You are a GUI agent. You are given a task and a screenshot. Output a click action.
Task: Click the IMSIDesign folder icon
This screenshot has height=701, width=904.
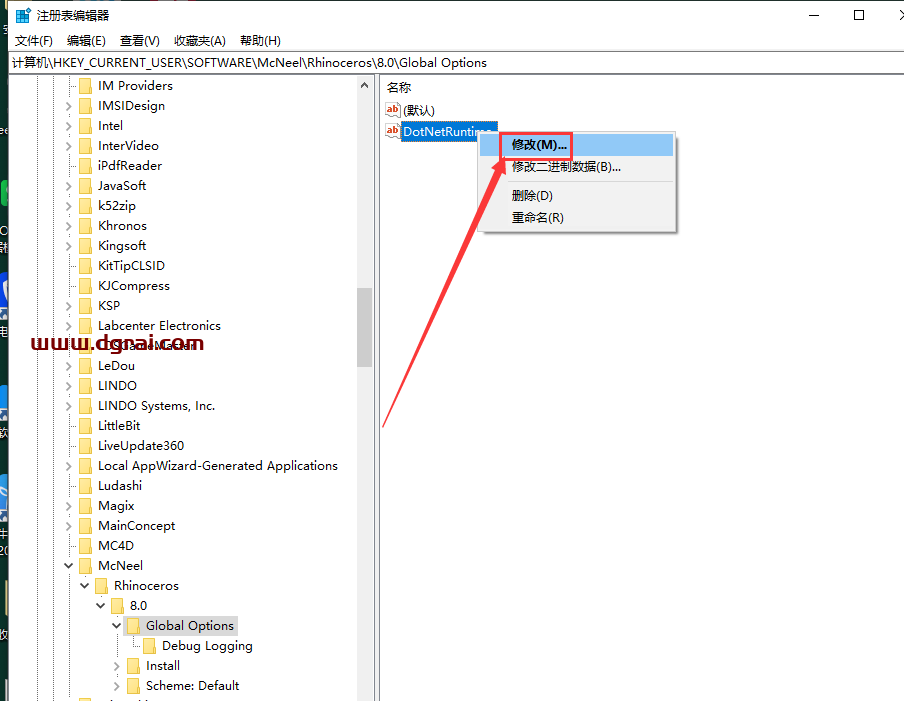coord(85,106)
